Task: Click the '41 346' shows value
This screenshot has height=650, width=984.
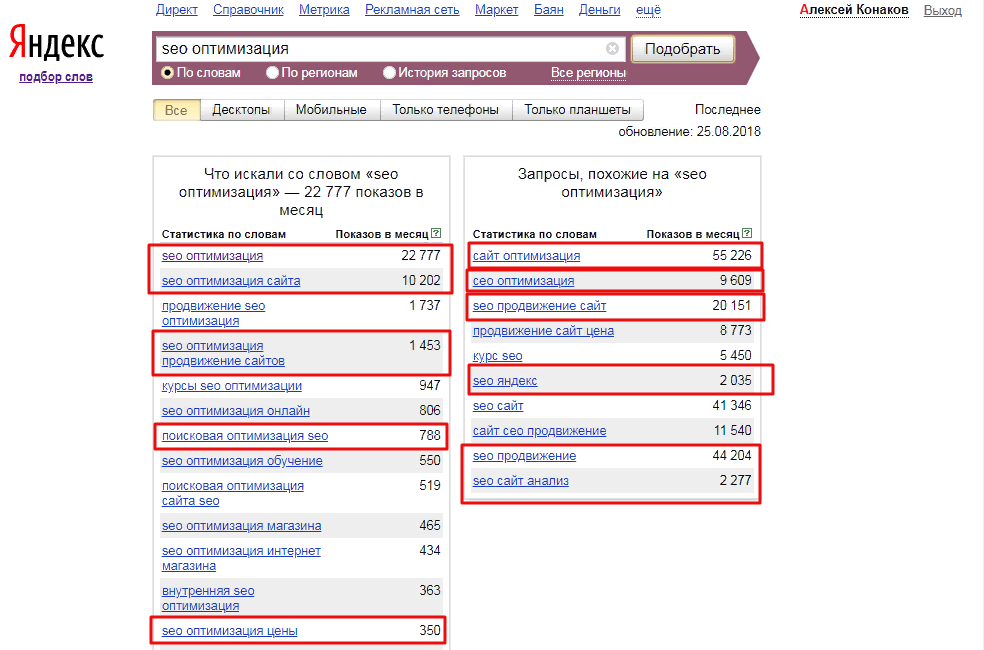Action: [x=732, y=405]
